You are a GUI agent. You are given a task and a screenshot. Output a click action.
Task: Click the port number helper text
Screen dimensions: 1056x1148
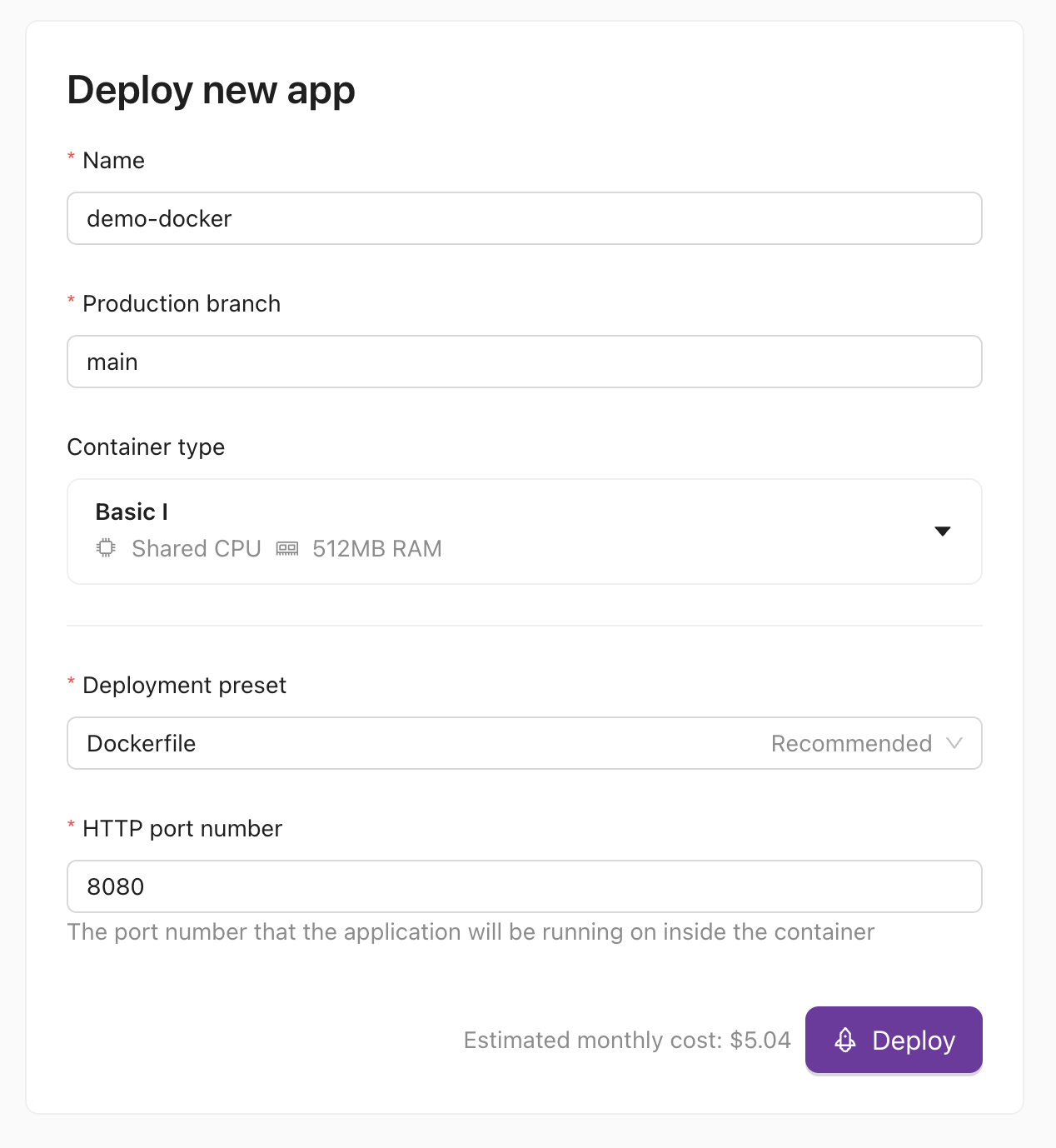point(471,932)
